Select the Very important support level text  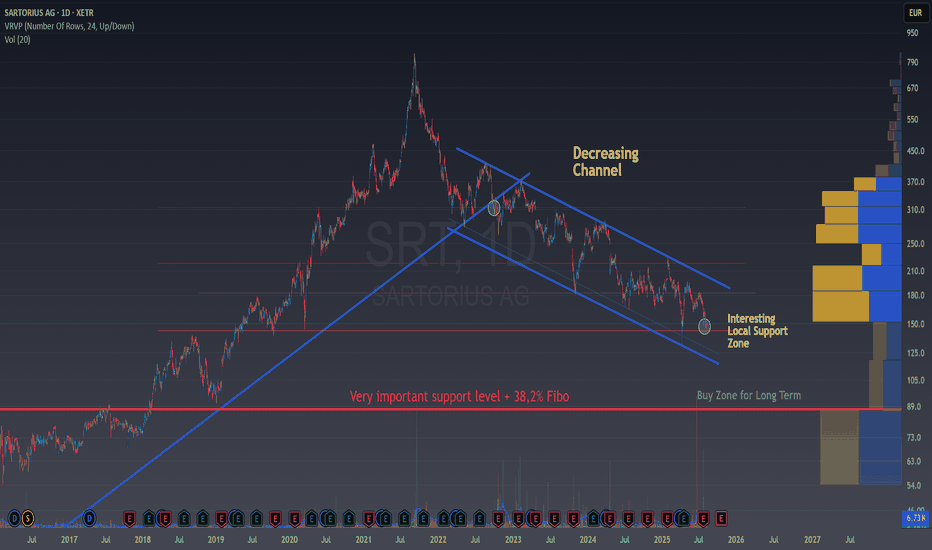click(459, 397)
